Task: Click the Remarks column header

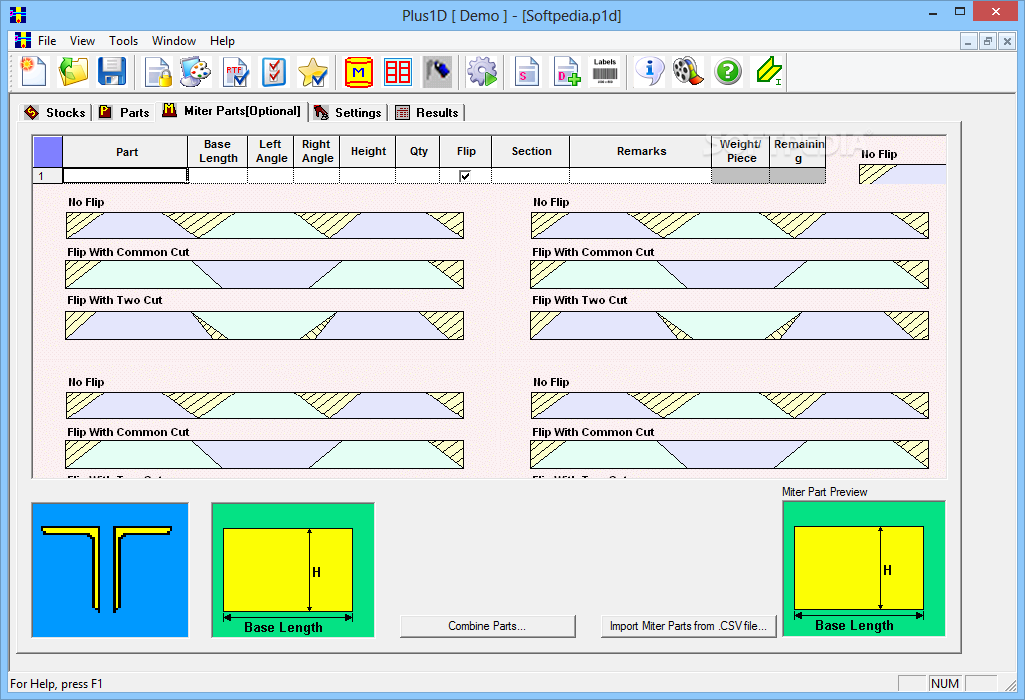Action: [641, 152]
